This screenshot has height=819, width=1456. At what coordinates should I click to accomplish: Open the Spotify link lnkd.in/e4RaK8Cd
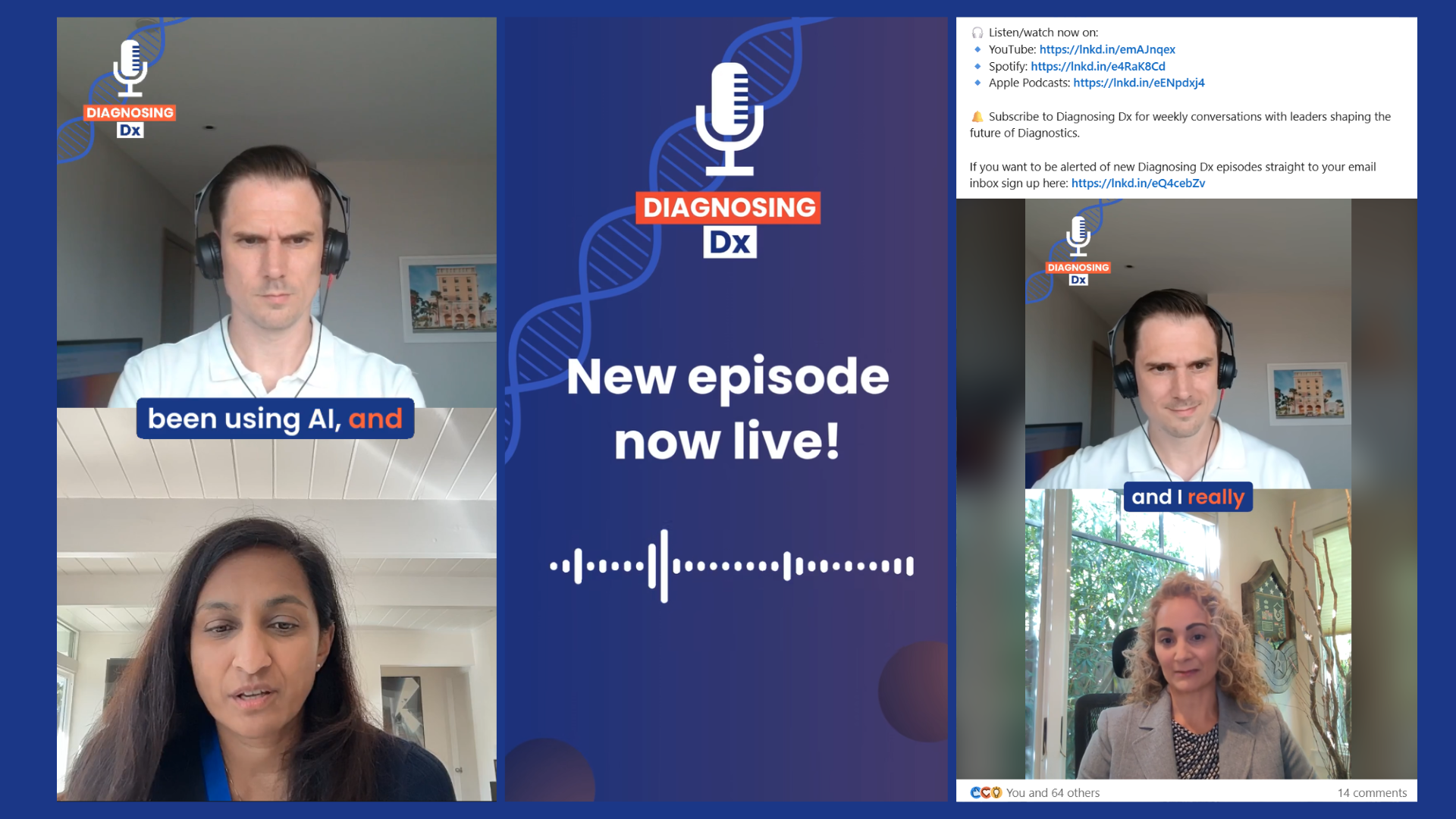click(x=1097, y=66)
